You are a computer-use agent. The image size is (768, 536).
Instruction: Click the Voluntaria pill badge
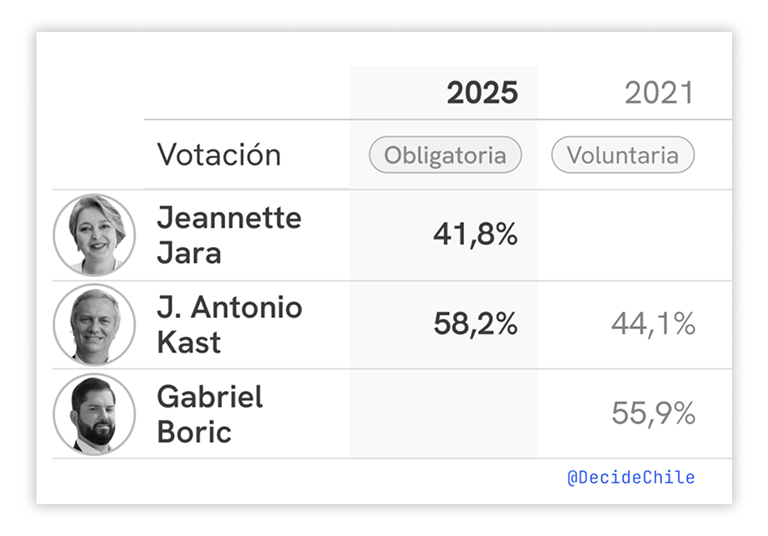coord(622,155)
